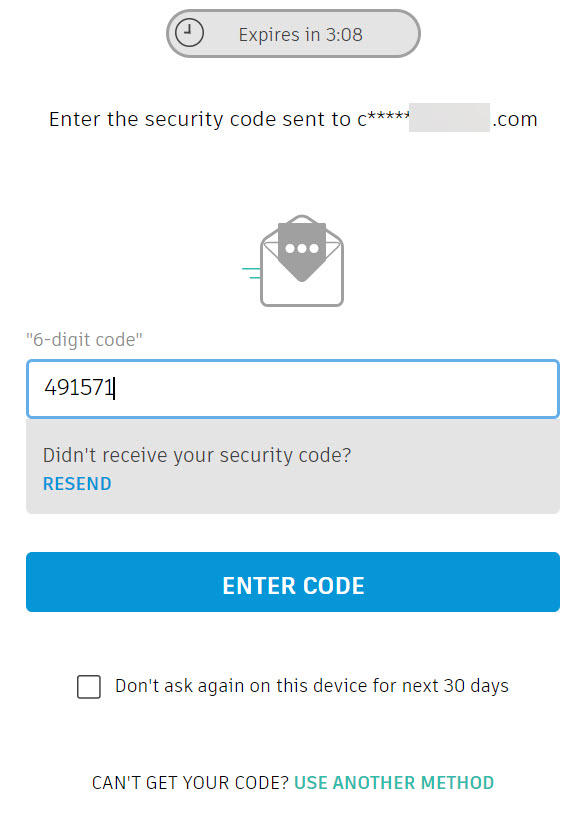
Task: Submit with the ENTER CODE button
Action: (x=293, y=581)
